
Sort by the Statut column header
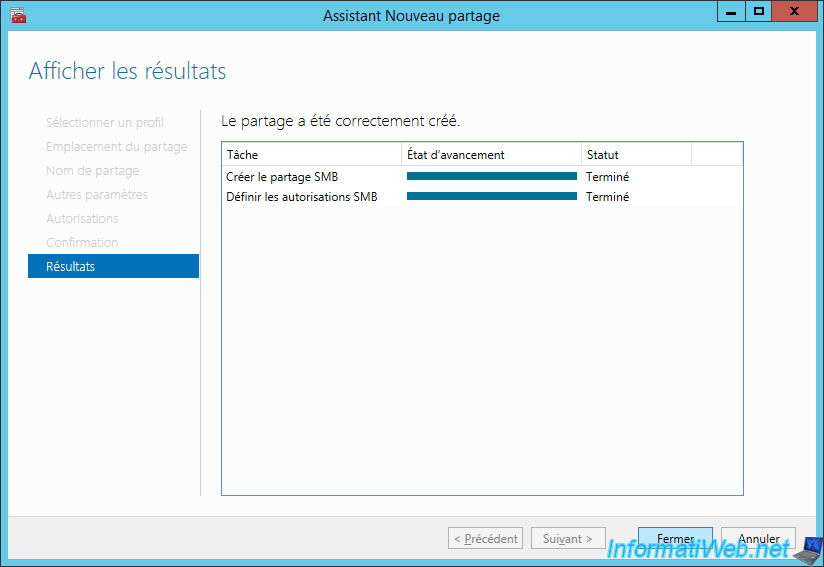tap(636, 154)
